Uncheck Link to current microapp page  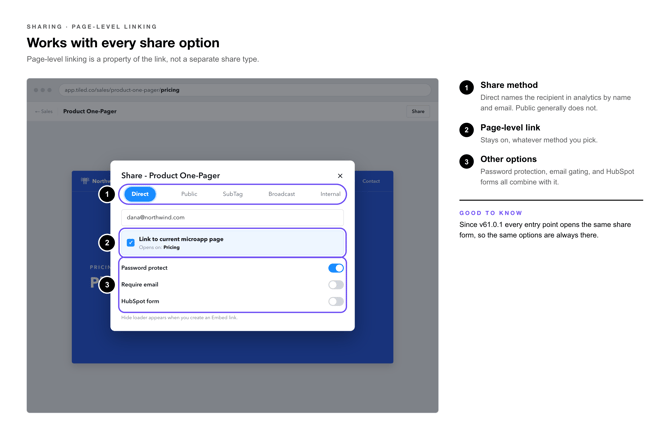click(131, 242)
